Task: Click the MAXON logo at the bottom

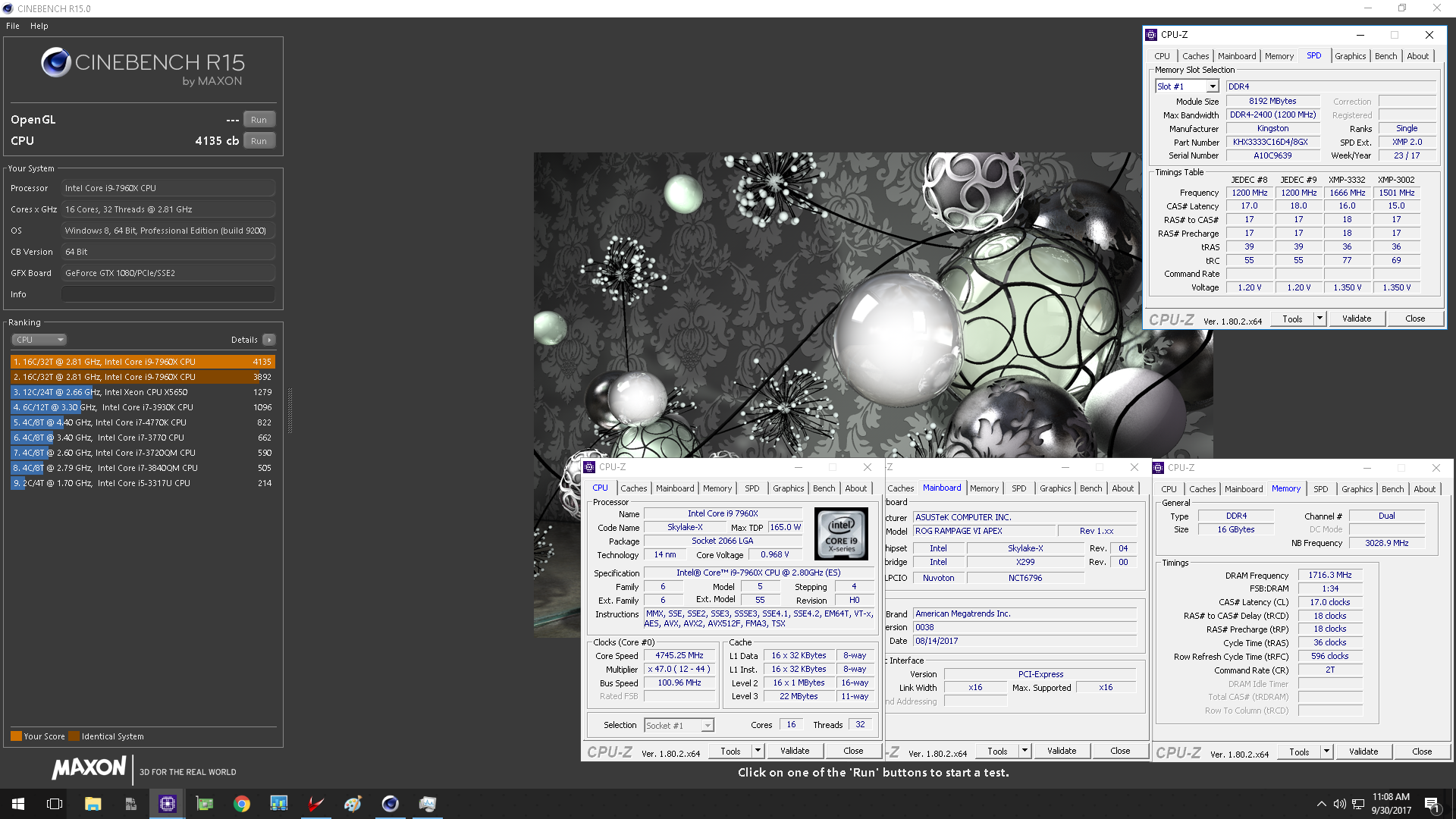Action: [89, 768]
